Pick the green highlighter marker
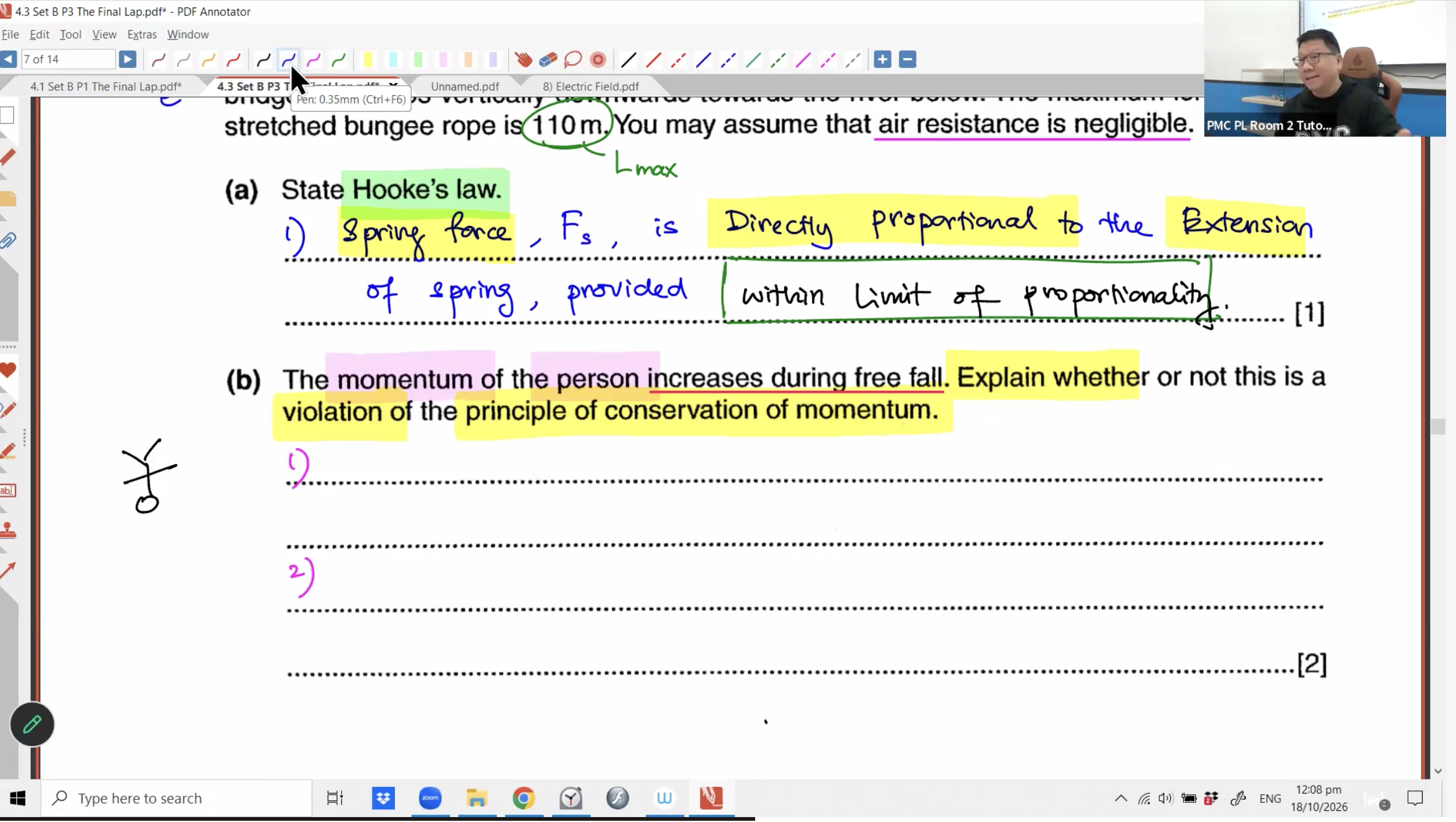This screenshot has width=1456, height=822. tap(418, 60)
